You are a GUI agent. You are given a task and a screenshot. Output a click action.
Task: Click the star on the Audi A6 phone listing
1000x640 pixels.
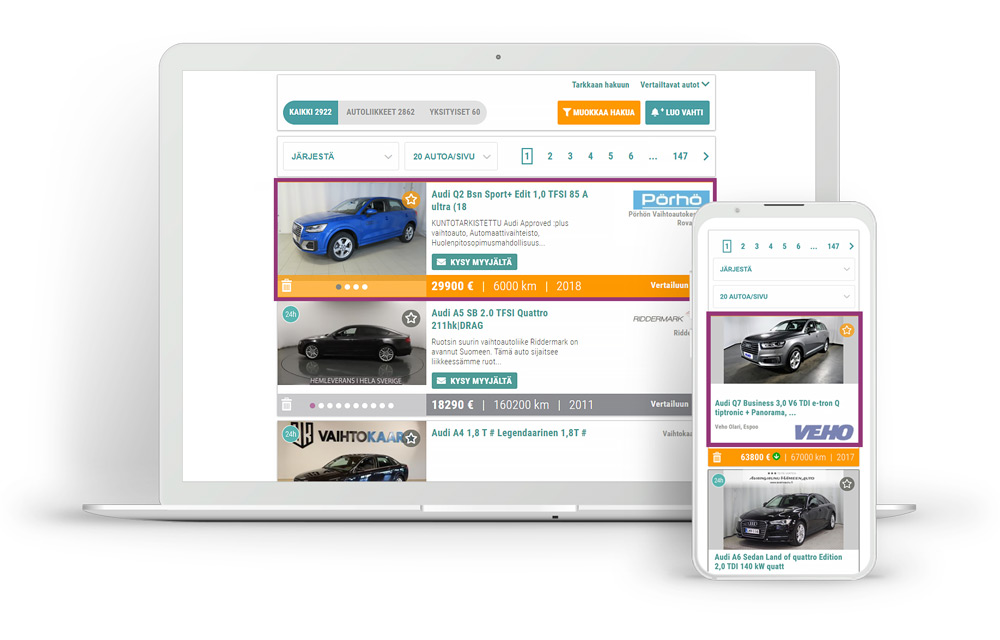[x=846, y=484]
